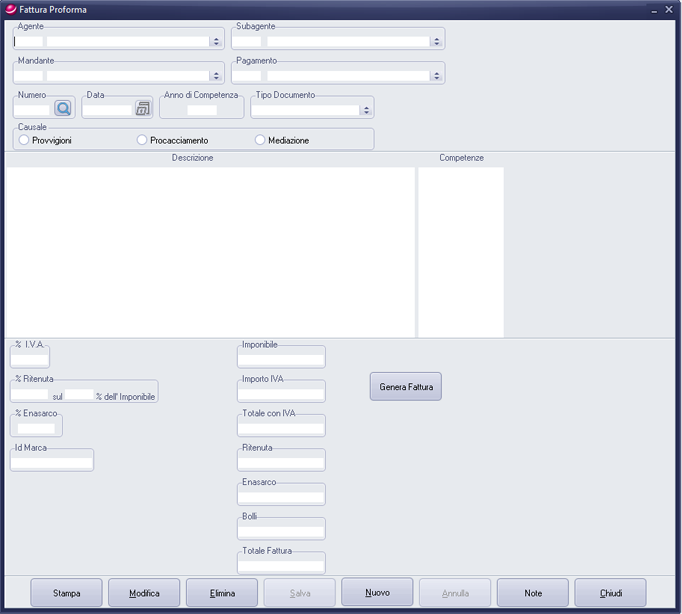This screenshot has width=682, height=614.
Task: Click the Fattura Proforma app logo icon
Action: 11,9
